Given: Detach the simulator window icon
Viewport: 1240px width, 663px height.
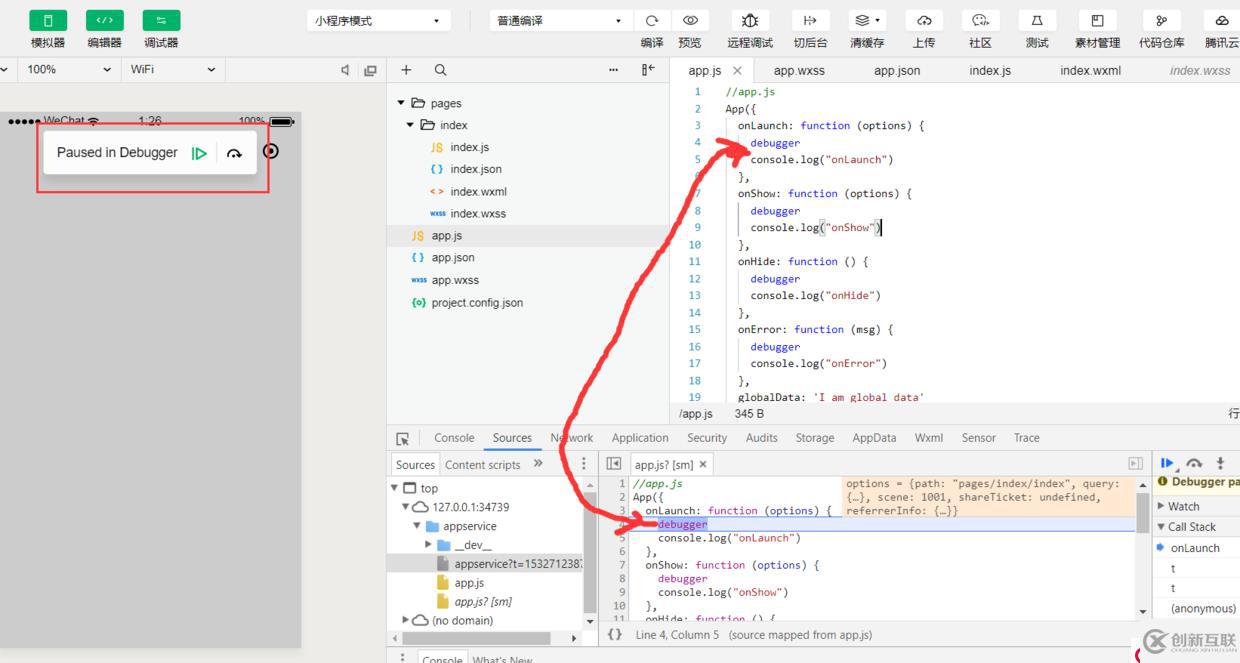Looking at the screenshot, I should 370,70.
